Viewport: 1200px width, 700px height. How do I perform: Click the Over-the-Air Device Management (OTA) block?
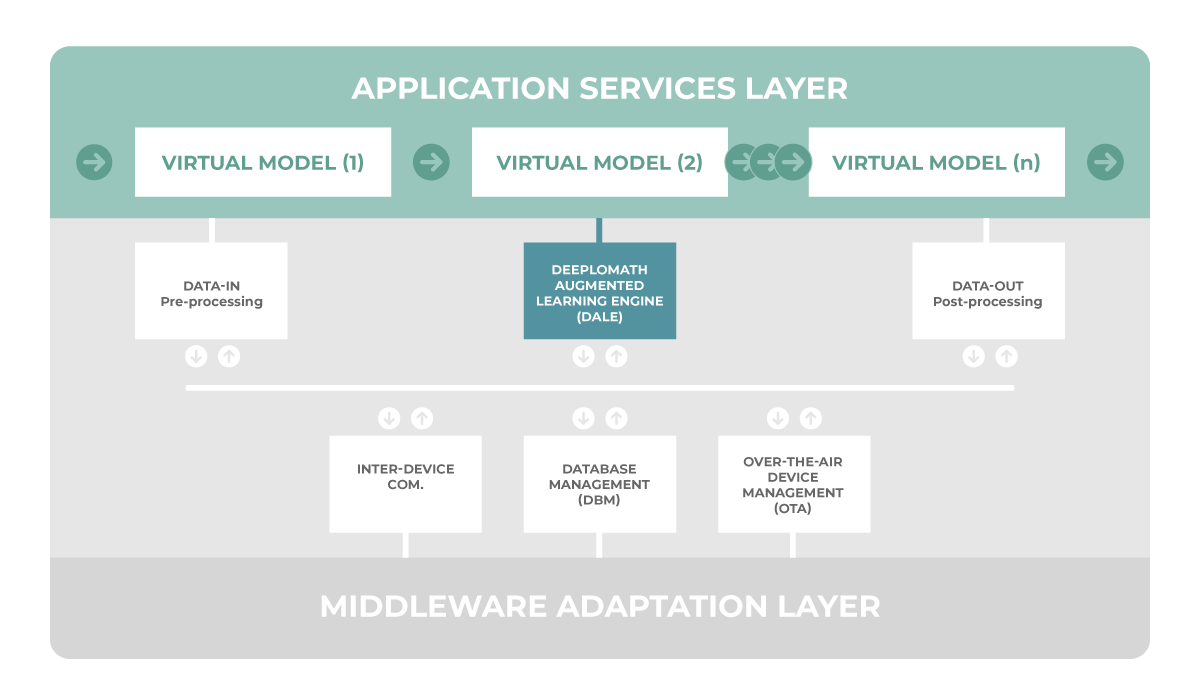(794, 484)
